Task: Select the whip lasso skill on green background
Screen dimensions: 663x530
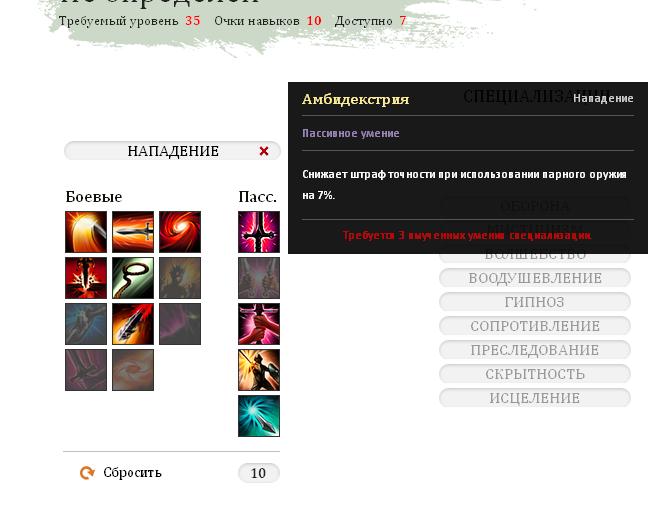Action: pyautogui.click(x=133, y=278)
